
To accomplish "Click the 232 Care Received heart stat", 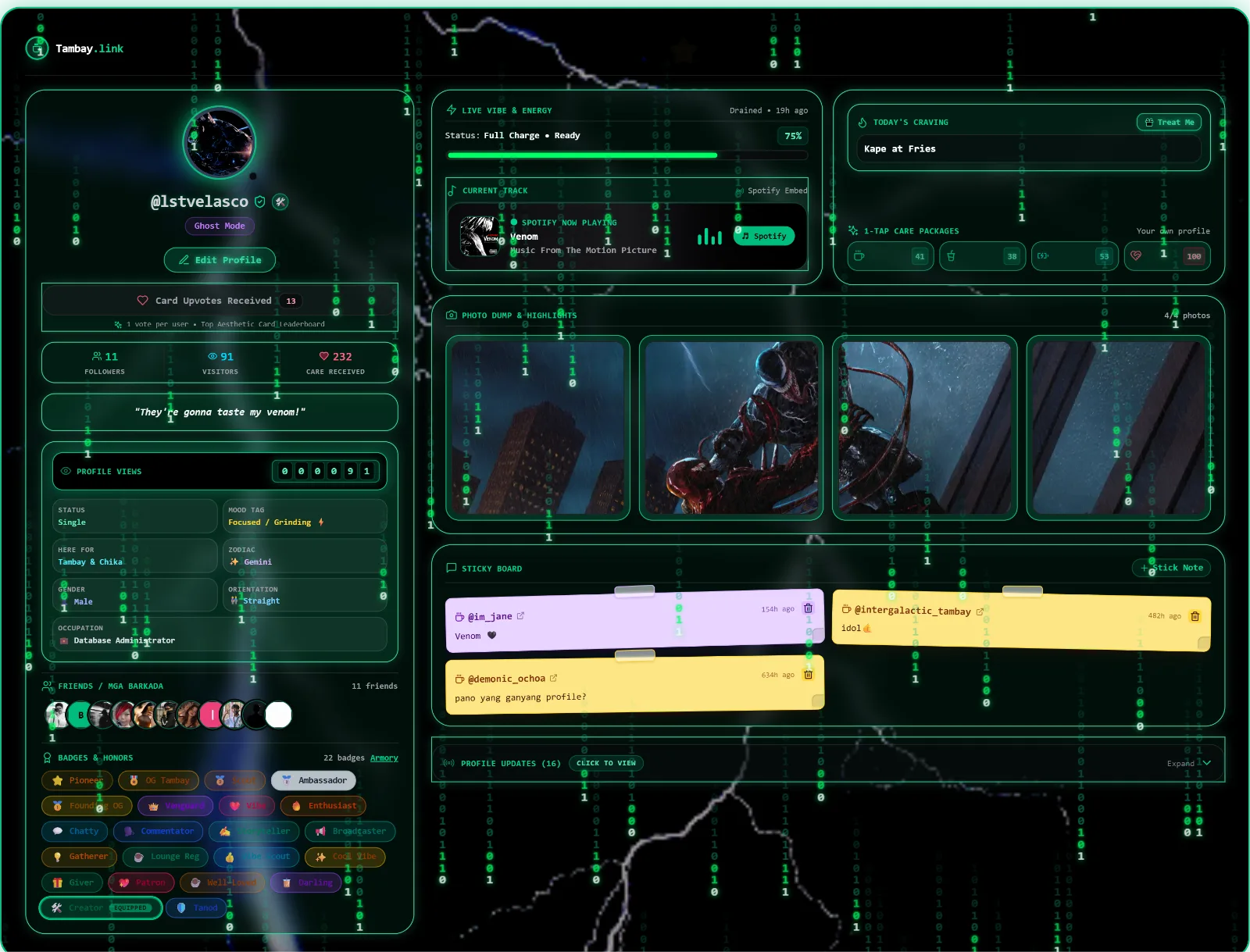I will pyautogui.click(x=335, y=363).
